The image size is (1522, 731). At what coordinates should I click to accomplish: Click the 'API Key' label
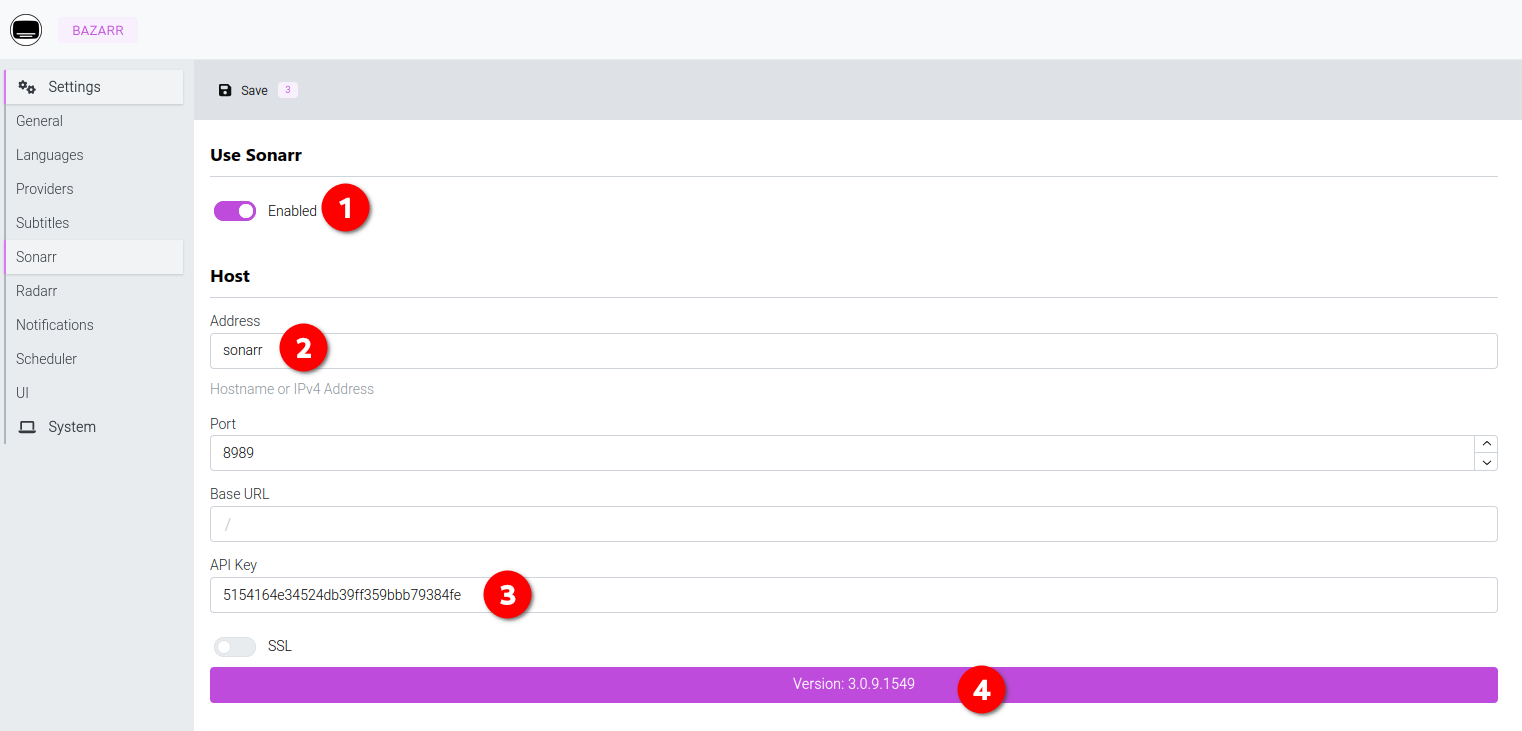(233, 565)
